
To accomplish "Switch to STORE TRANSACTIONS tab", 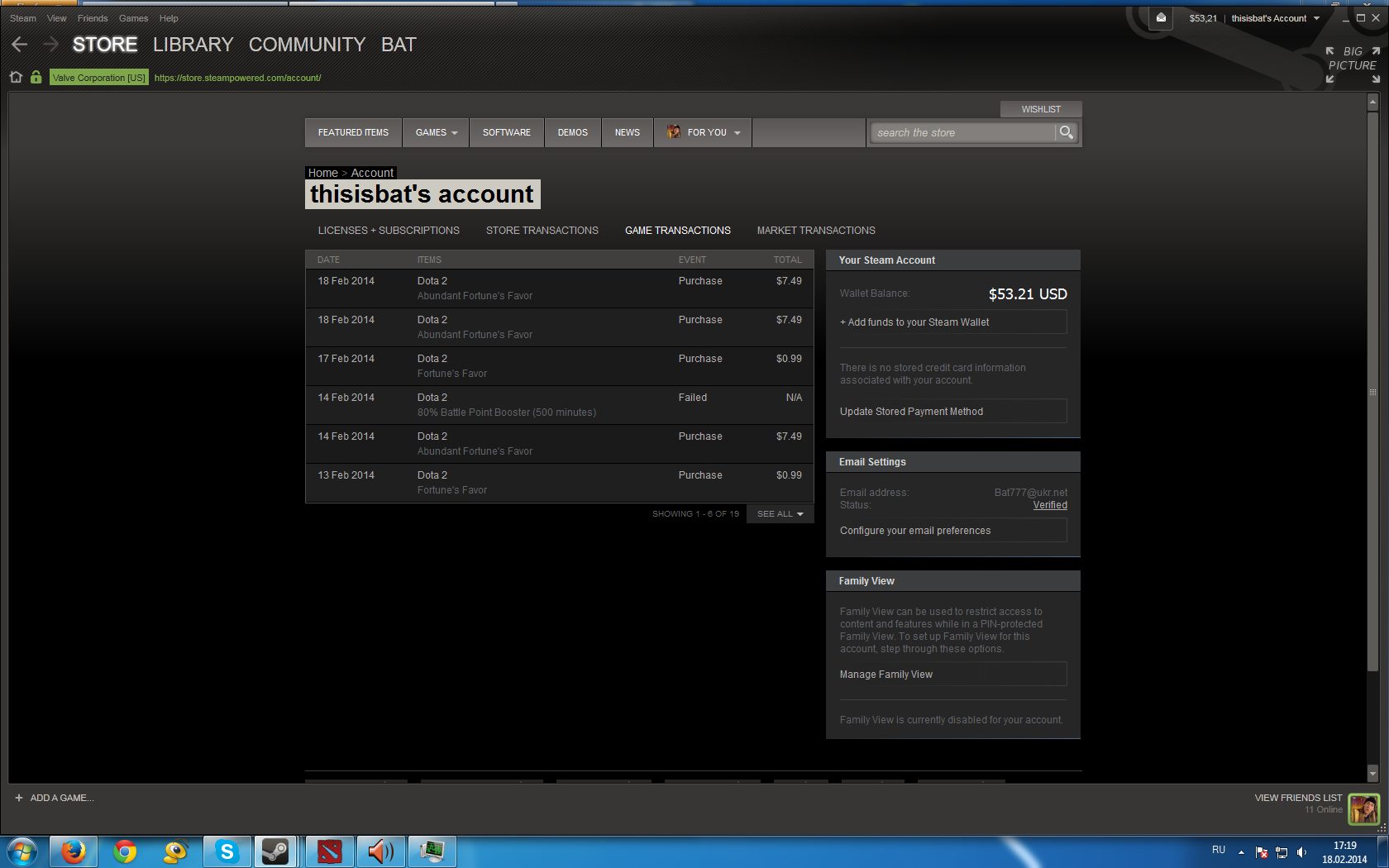I will click(x=542, y=231).
